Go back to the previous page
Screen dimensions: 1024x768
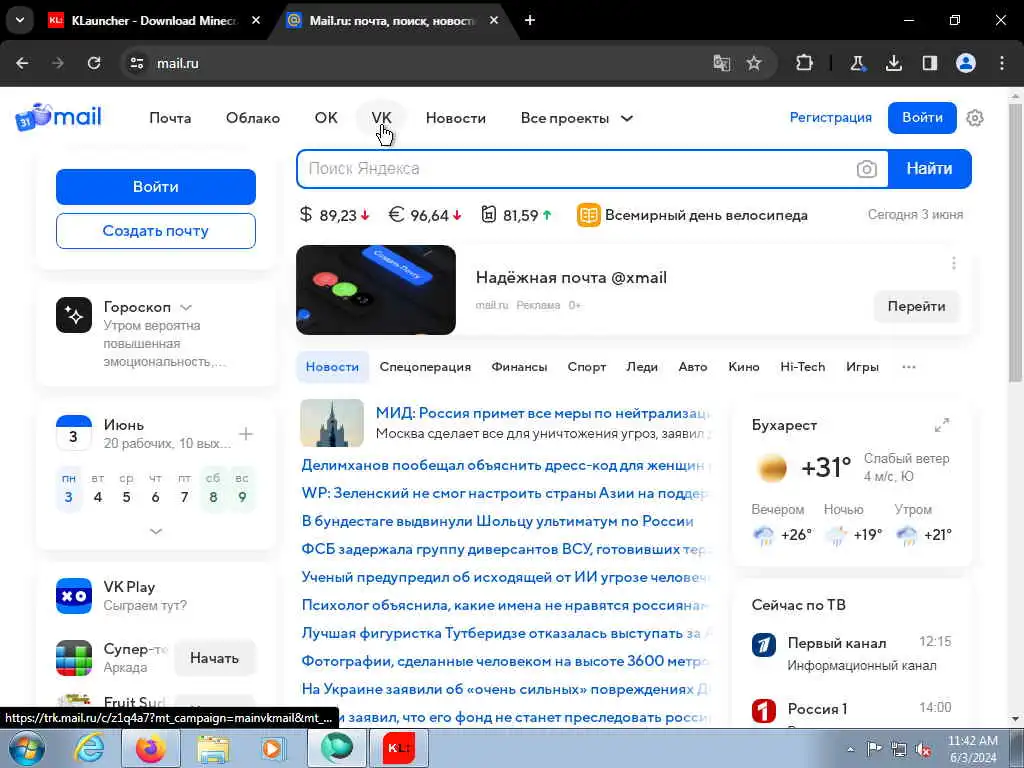coord(22,63)
